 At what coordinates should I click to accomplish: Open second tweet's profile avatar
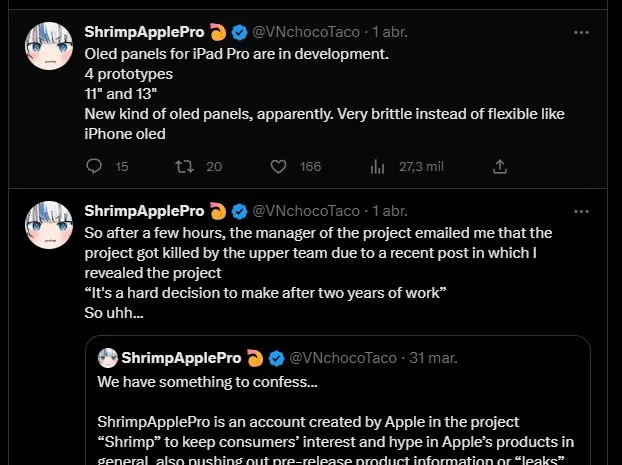[x=49, y=225]
